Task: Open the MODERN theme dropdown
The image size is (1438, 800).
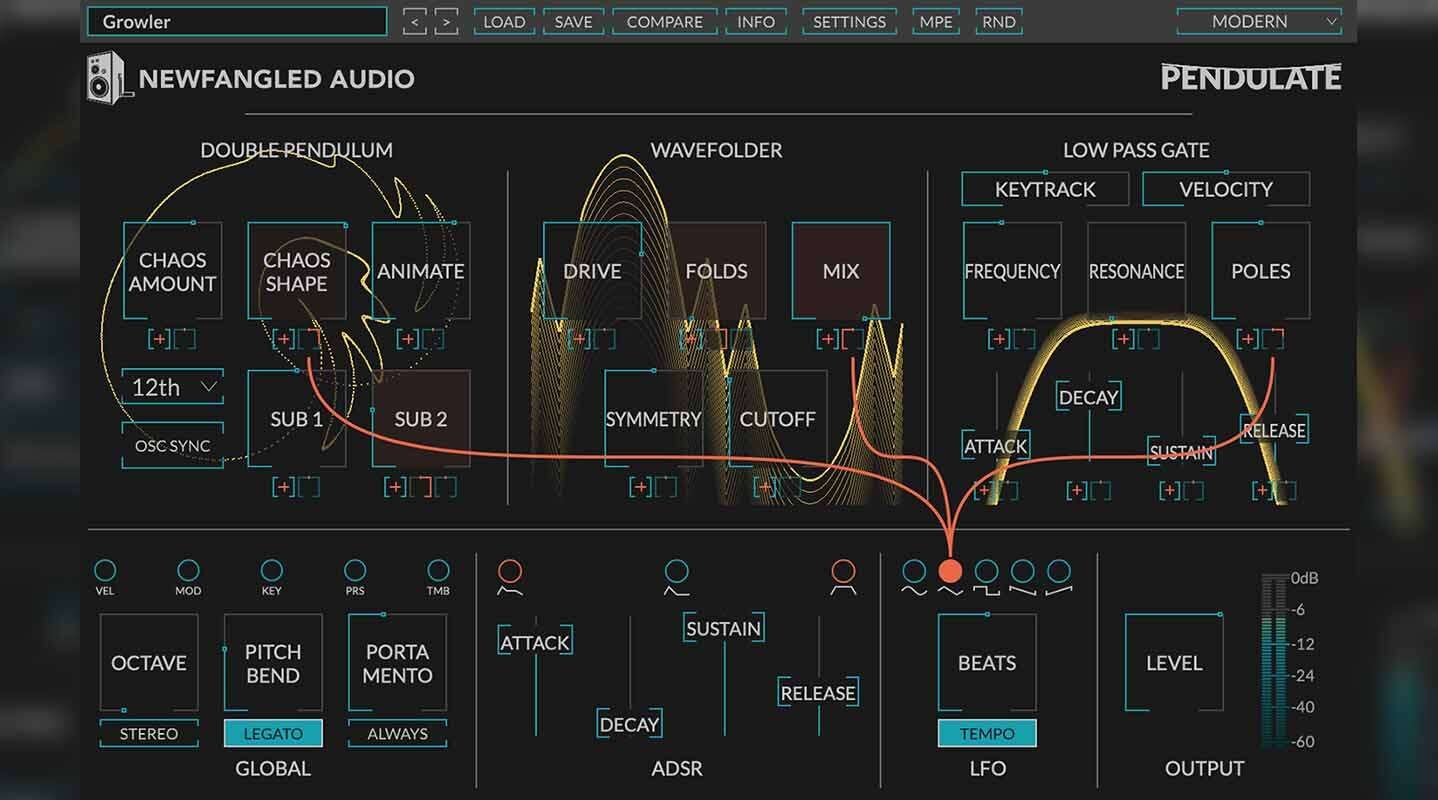Action: pyautogui.click(x=1259, y=21)
